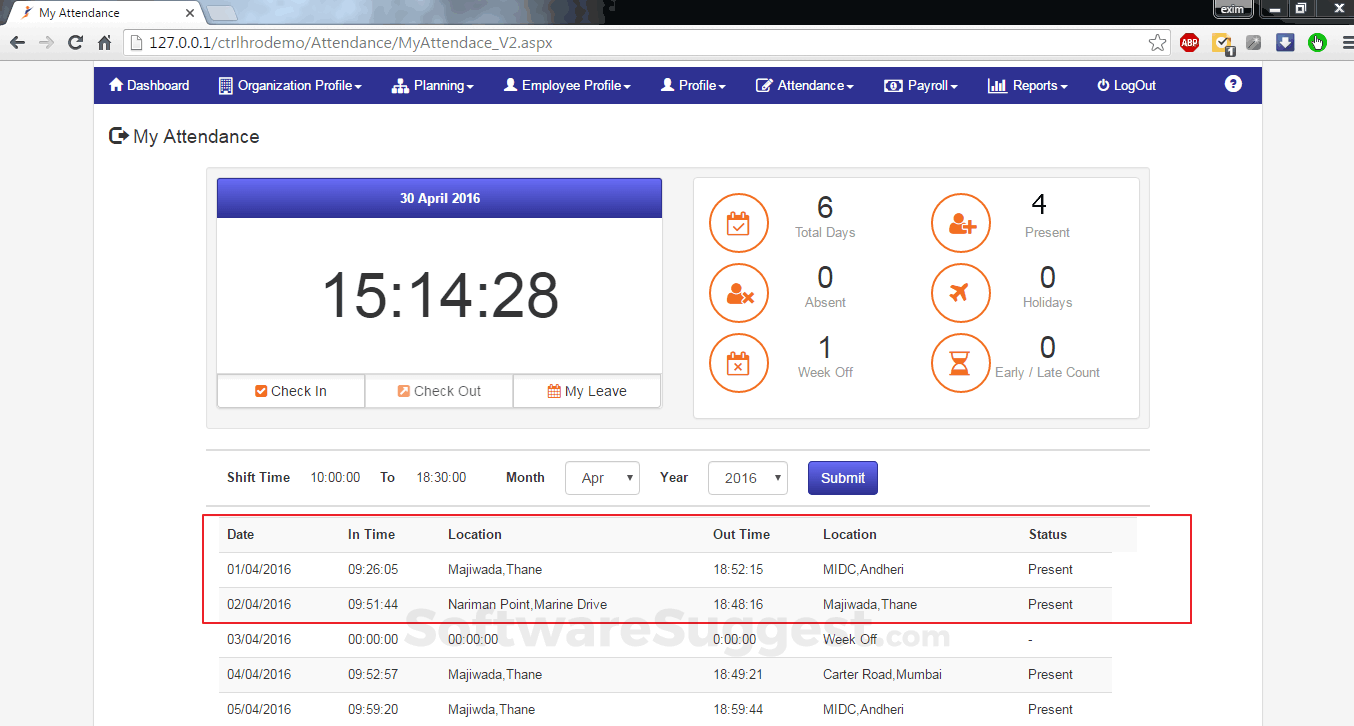This screenshot has width=1354, height=726.
Task: Click the Total Days calendar icon
Action: coord(738,223)
